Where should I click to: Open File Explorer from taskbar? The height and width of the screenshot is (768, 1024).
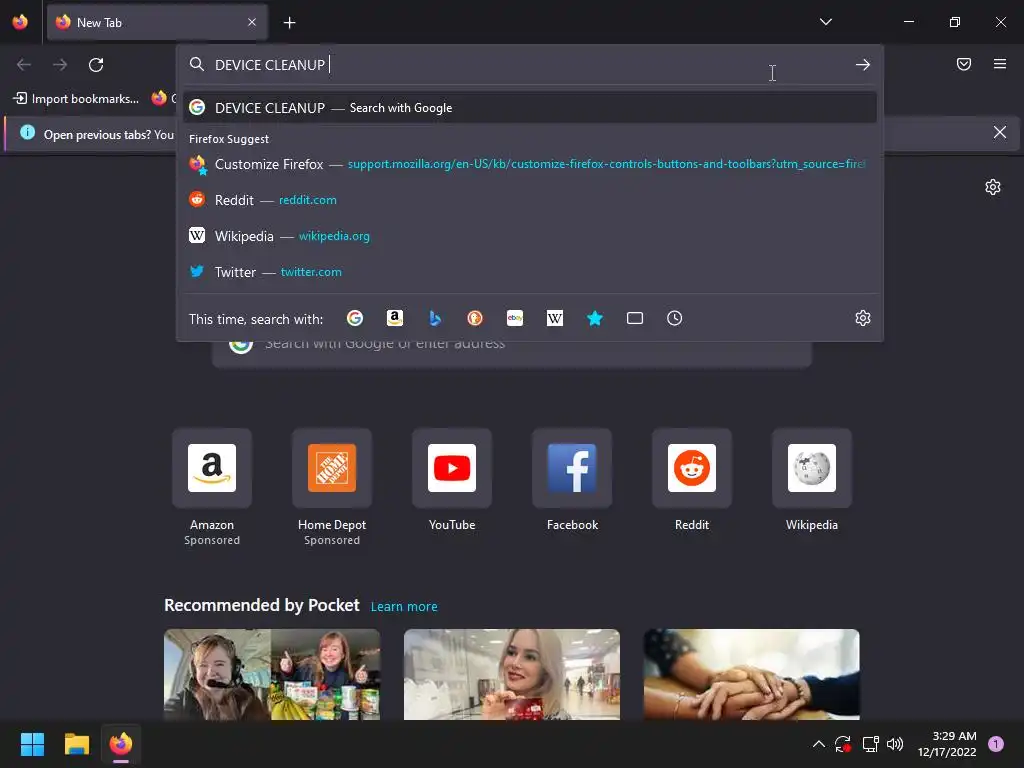point(76,744)
